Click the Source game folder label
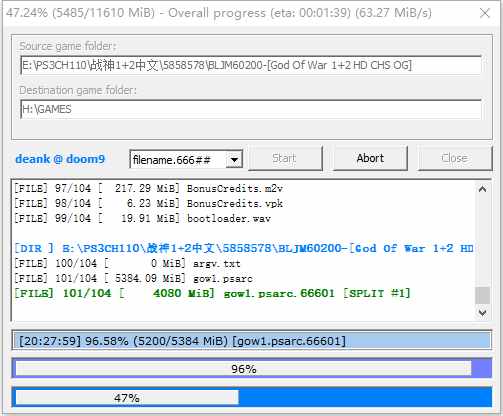 (x=67, y=46)
